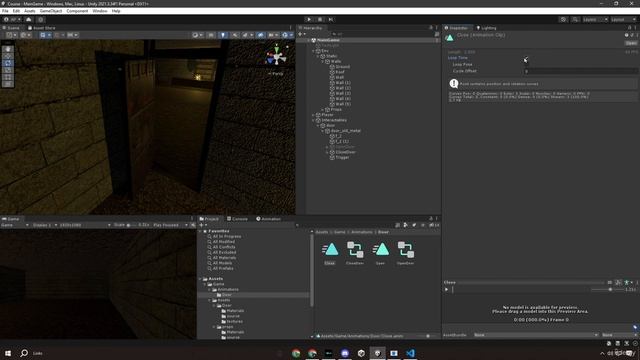Screen dimensions: 640x360
Task: Toggle hidden objects visibility in Scene
Action: click(x=260, y=35)
